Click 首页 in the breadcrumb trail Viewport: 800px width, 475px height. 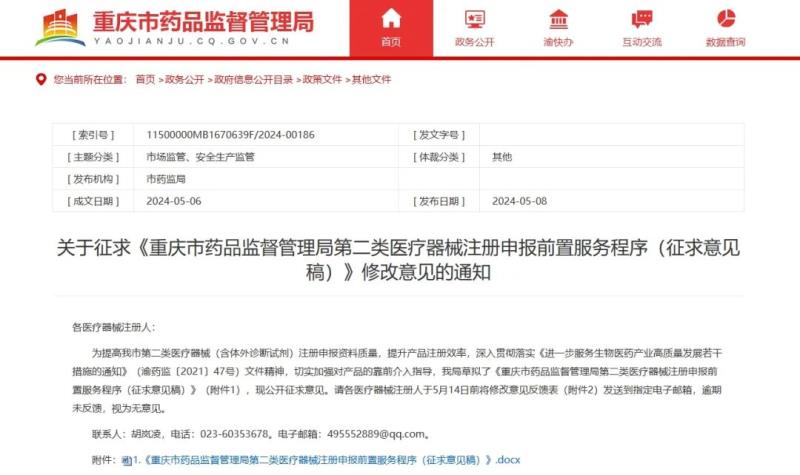145,79
